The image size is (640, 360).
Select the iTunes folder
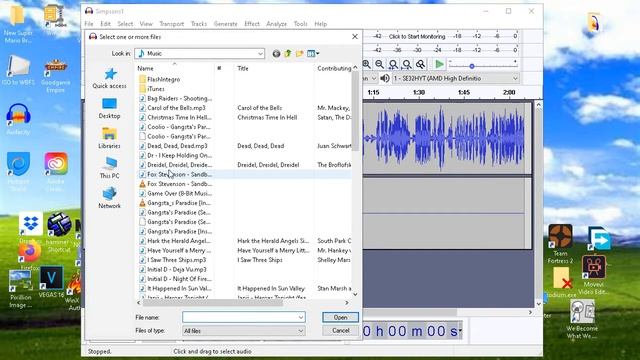coord(156,89)
